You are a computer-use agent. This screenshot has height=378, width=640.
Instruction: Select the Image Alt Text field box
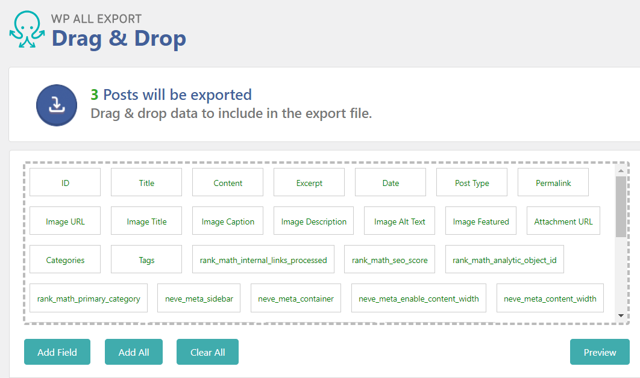(399, 221)
